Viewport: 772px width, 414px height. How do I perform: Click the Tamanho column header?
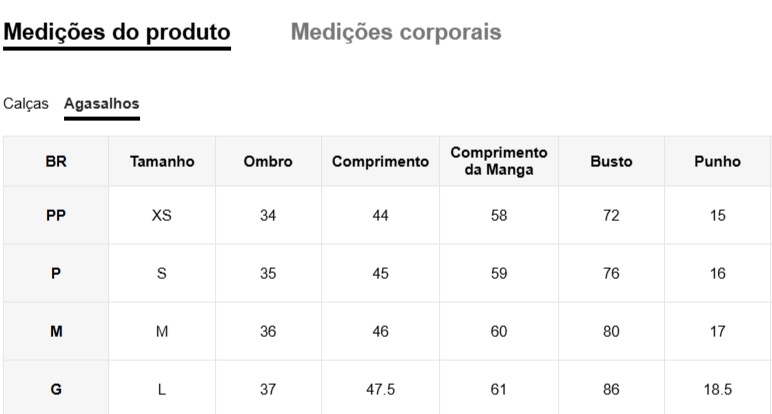point(162,161)
